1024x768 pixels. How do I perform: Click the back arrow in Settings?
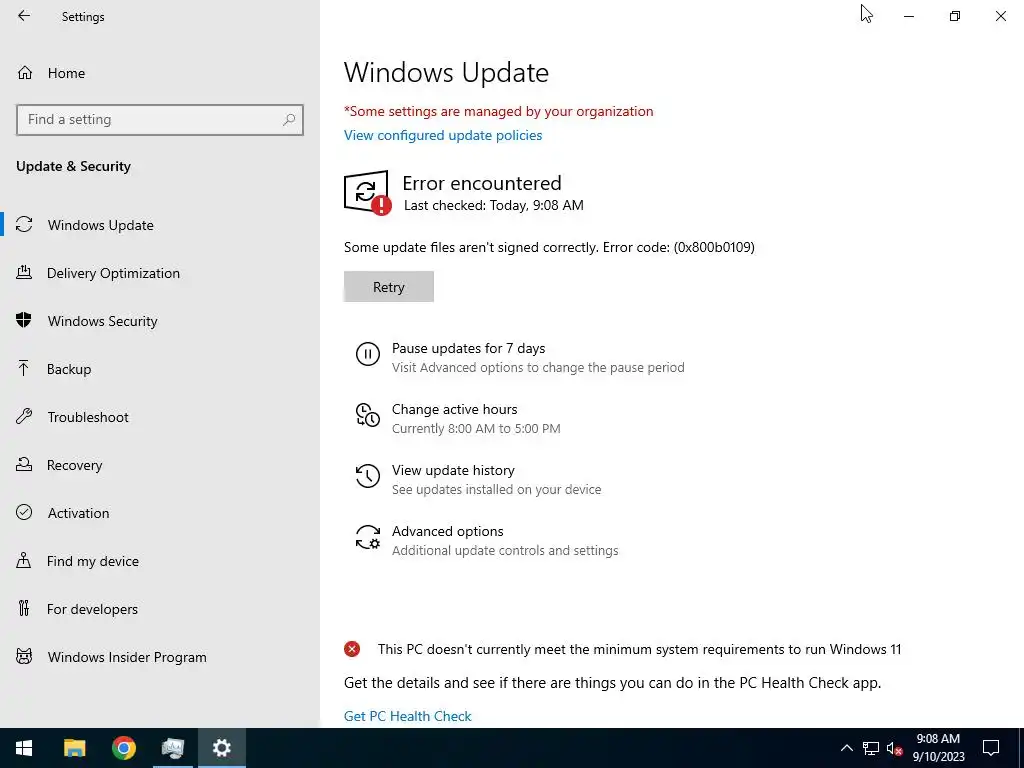pos(24,16)
